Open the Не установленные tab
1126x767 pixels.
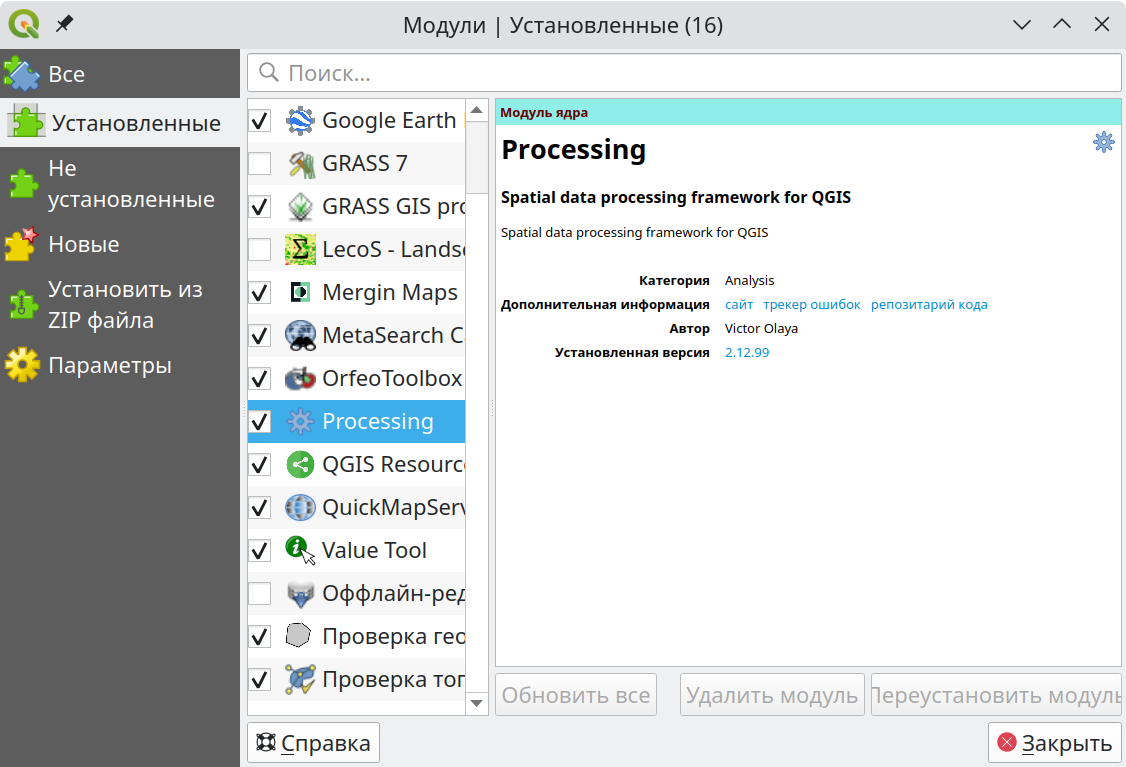click(x=120, y=184)
